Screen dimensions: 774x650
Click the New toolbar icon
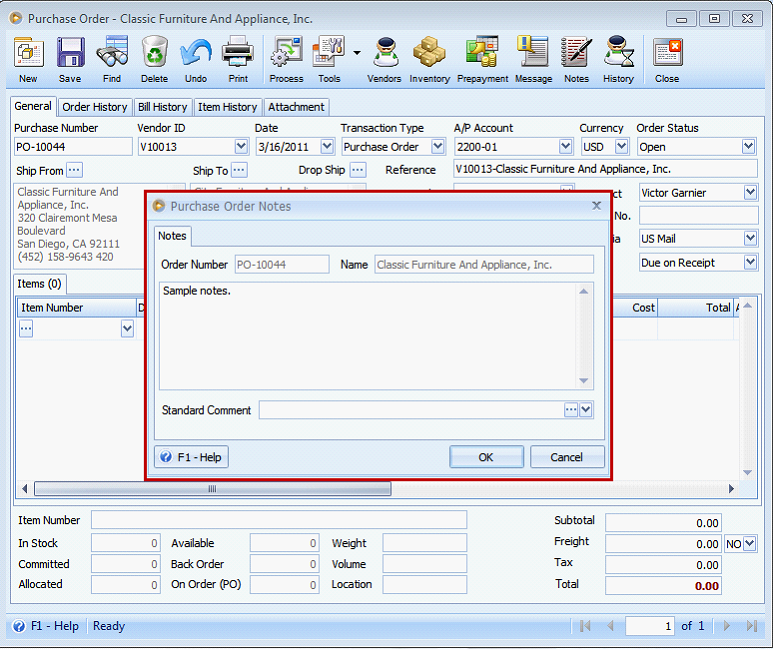click(x=29, y=59)
